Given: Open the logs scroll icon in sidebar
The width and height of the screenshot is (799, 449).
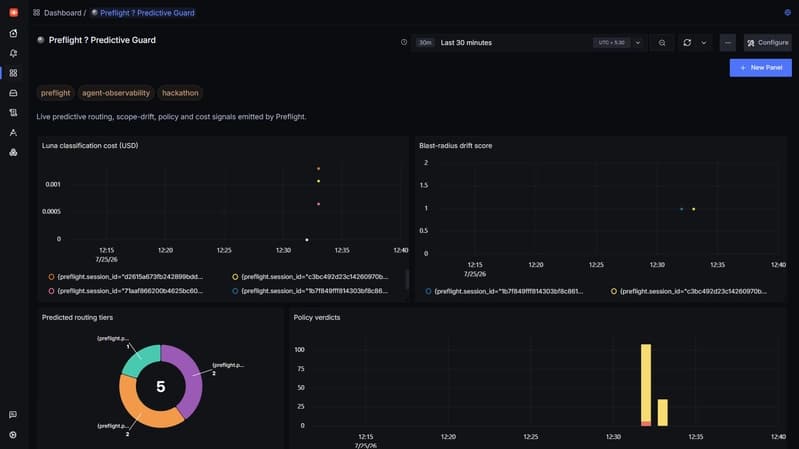Looking at the screenshot, I should [x=13, y=113].
